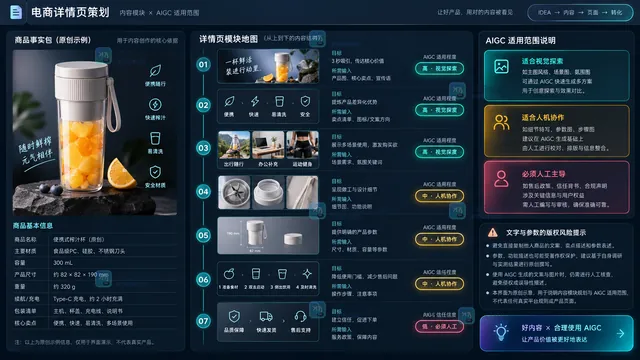Viewport: 640px width, 360px height.
Task: Click the step 4 sparkle icon in module 06
Action: click(307, 273)
